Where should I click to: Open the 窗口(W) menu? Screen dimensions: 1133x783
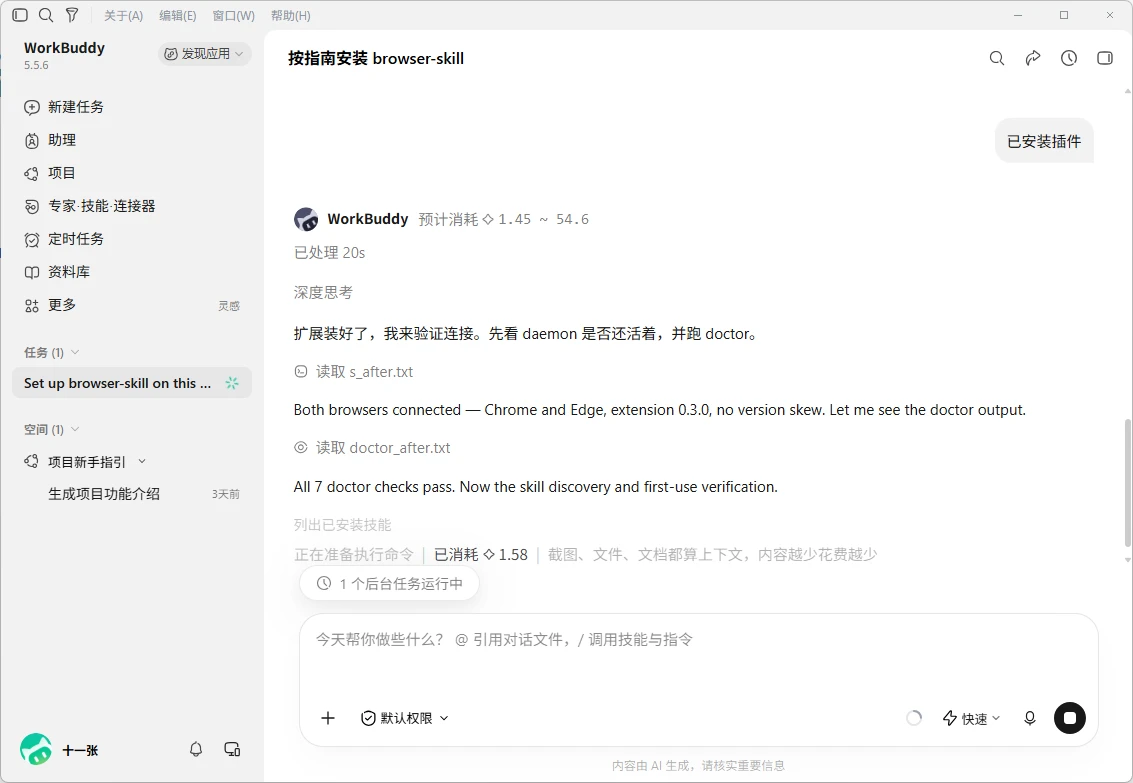pos(233,15)
